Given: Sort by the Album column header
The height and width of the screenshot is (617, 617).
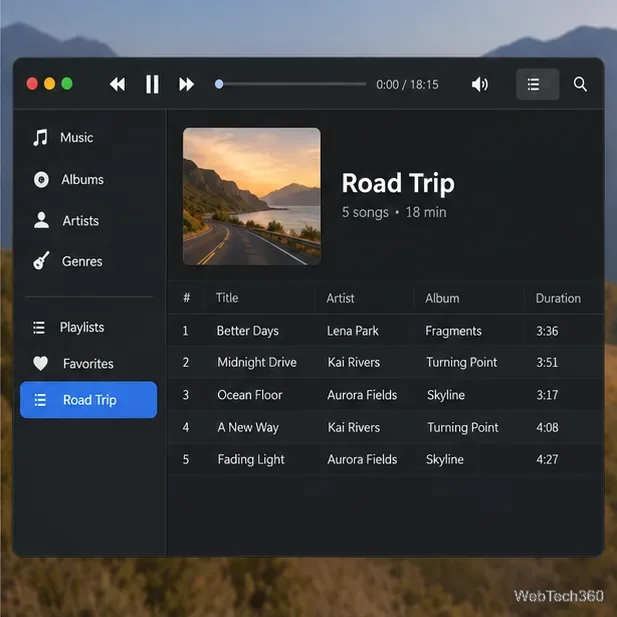Looking at the screenshot, I should click(442, 298).
